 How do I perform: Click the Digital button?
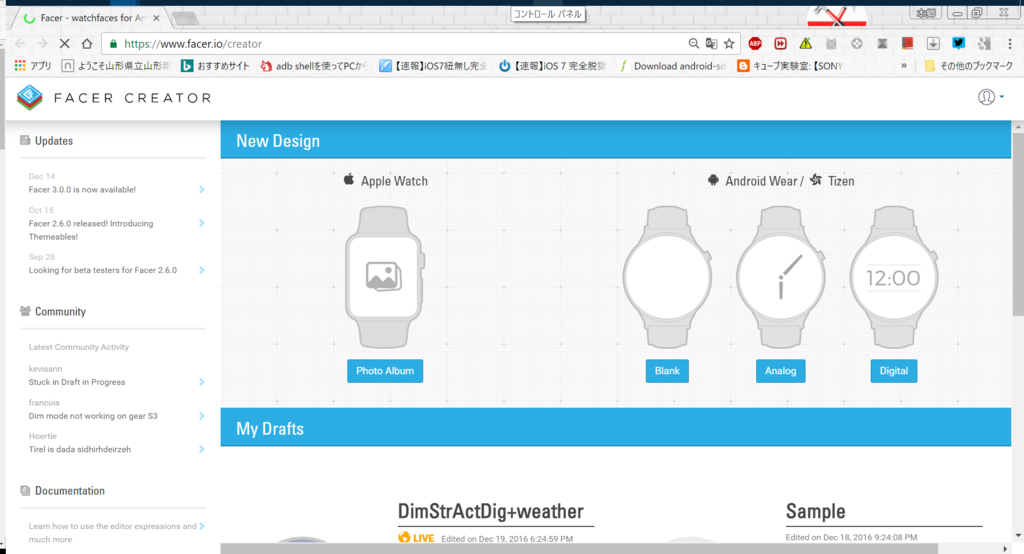(893, 371)
